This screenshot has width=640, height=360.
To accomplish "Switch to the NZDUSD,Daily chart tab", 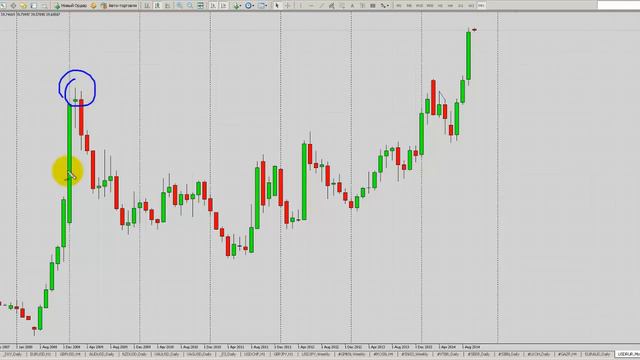I will (133, 354).
